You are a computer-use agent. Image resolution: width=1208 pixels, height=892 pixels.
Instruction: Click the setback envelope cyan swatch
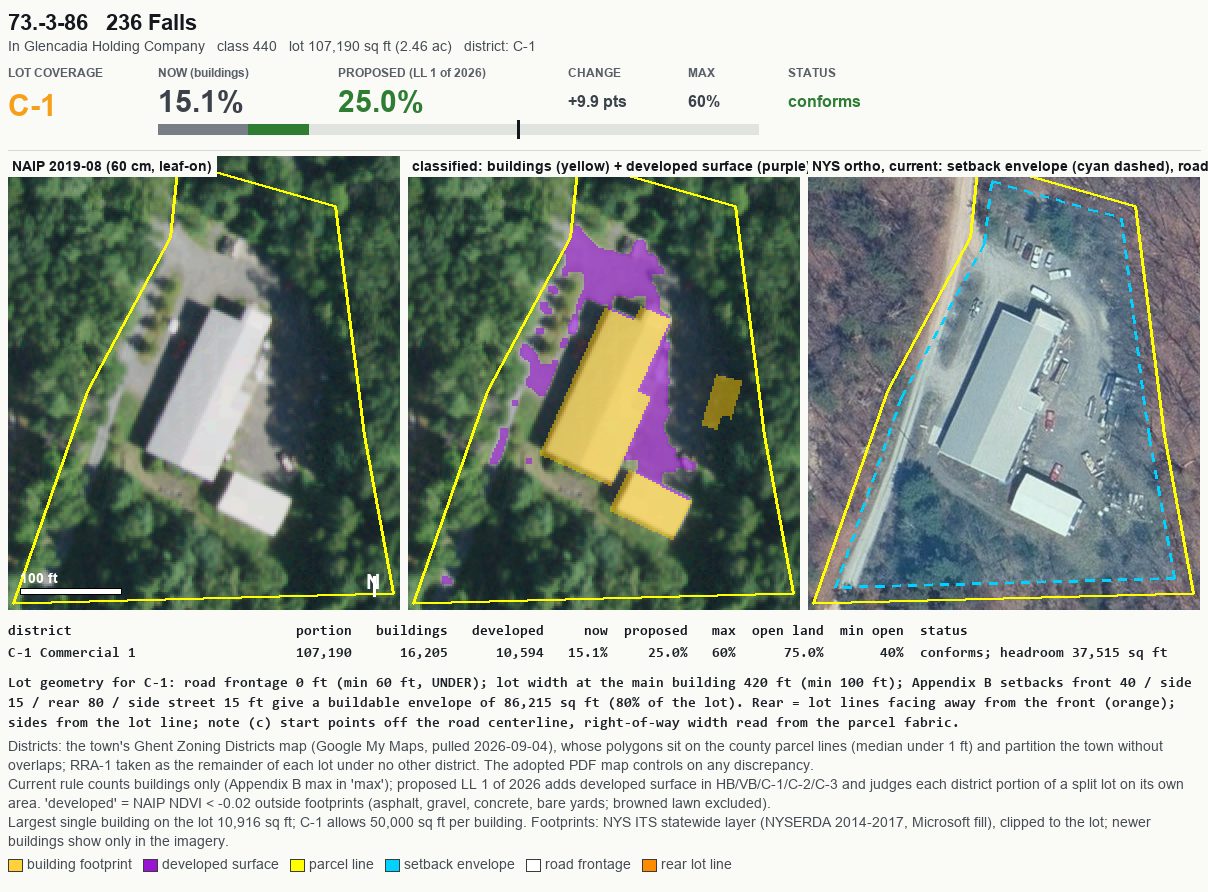[x=392, y=865]
